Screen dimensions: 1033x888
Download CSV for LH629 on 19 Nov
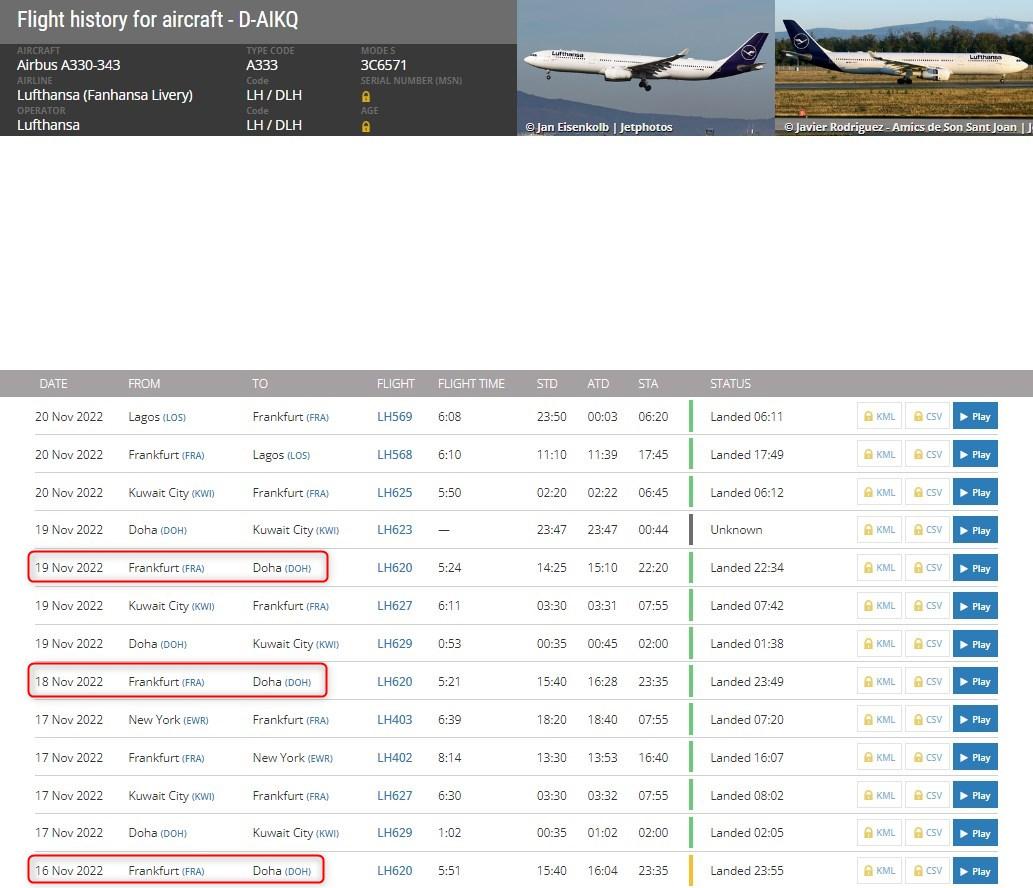point(928,644)
